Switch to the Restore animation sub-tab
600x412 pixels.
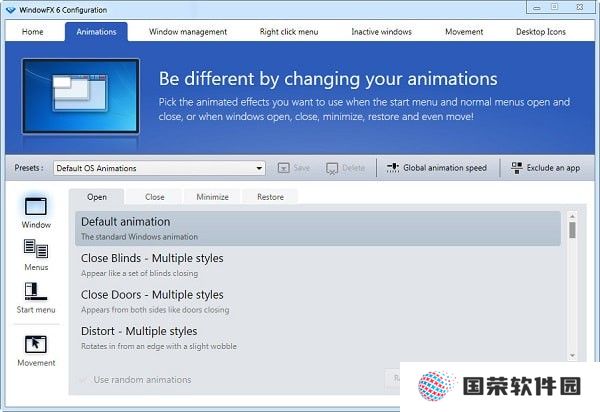(x=270, y=197)
